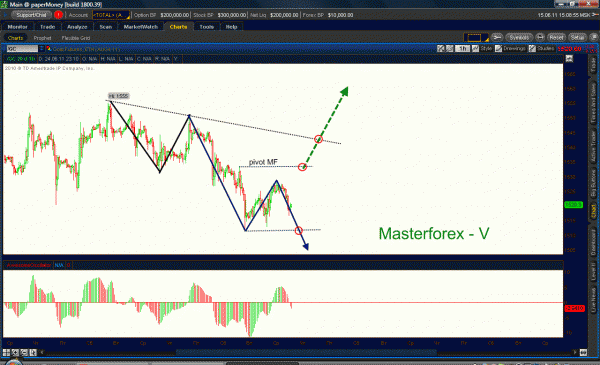600x365 pixels.
Task: Select the 1h timeframe button
Action: tap(463, 49)
